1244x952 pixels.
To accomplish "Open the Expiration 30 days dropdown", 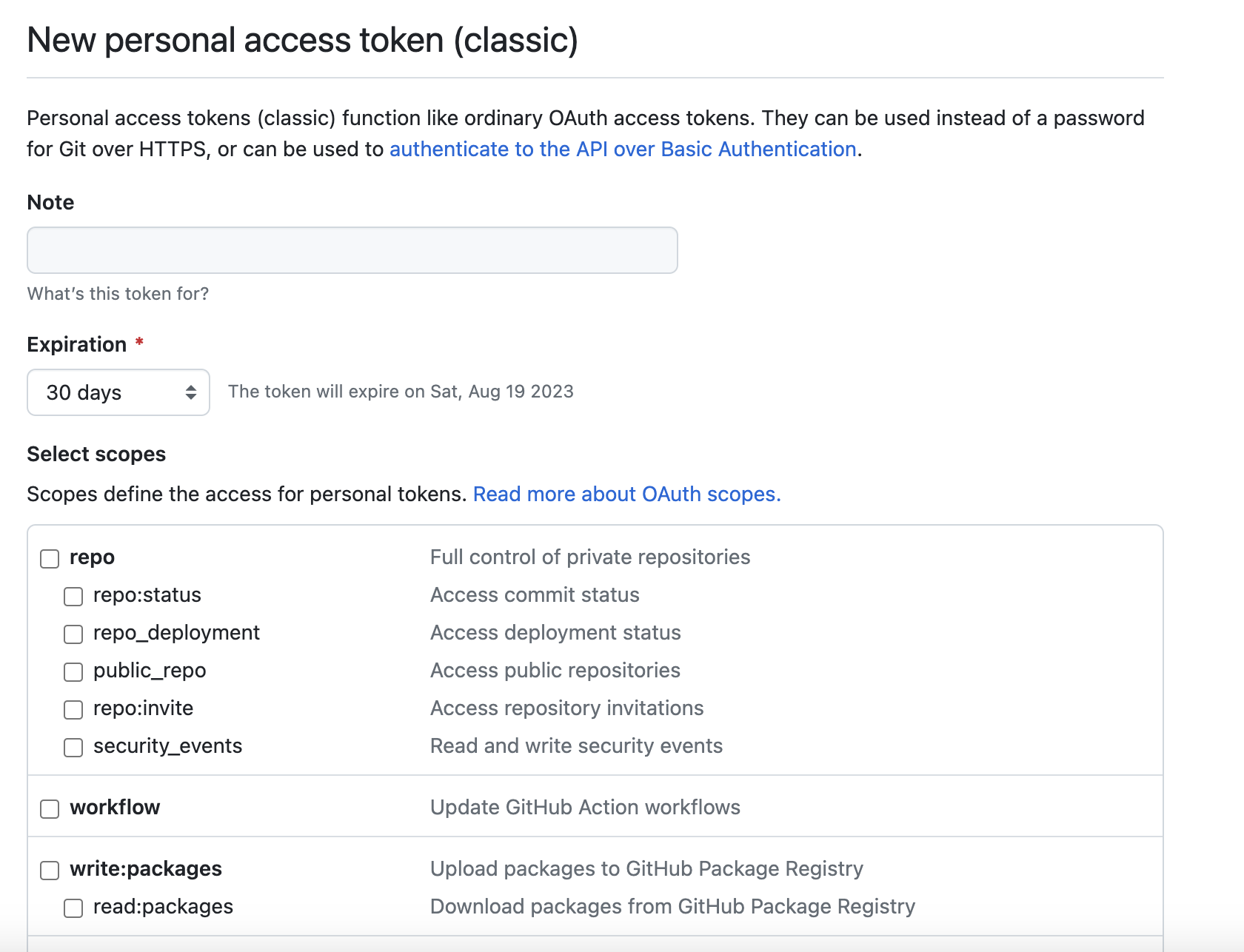I will click(x=118, y=392).
